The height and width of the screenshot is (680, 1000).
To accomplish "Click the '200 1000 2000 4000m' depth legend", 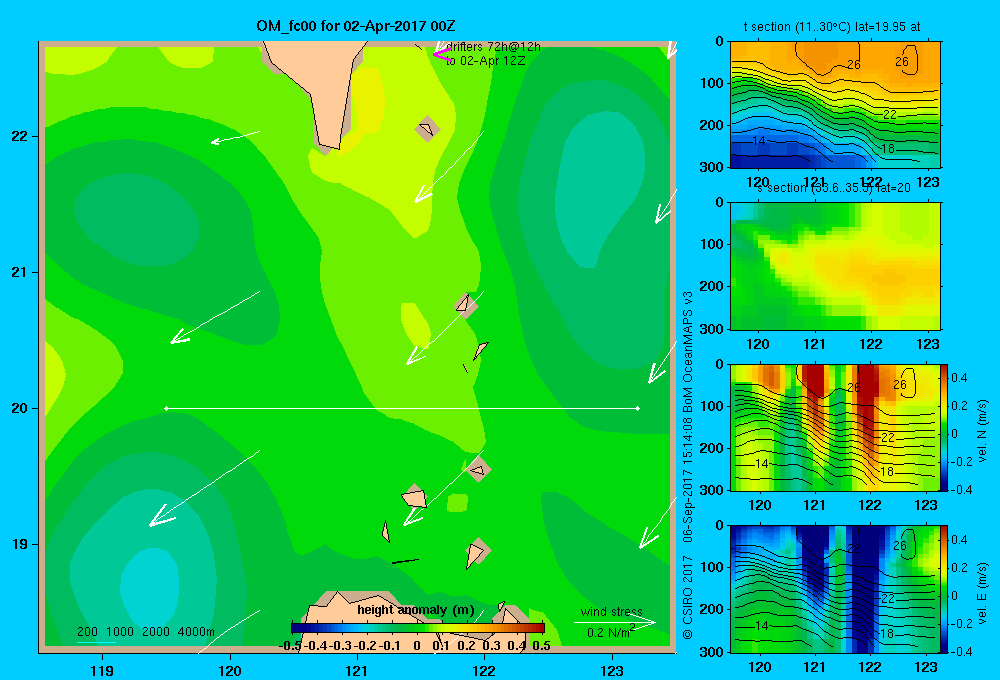I will (x=146, y=632).
